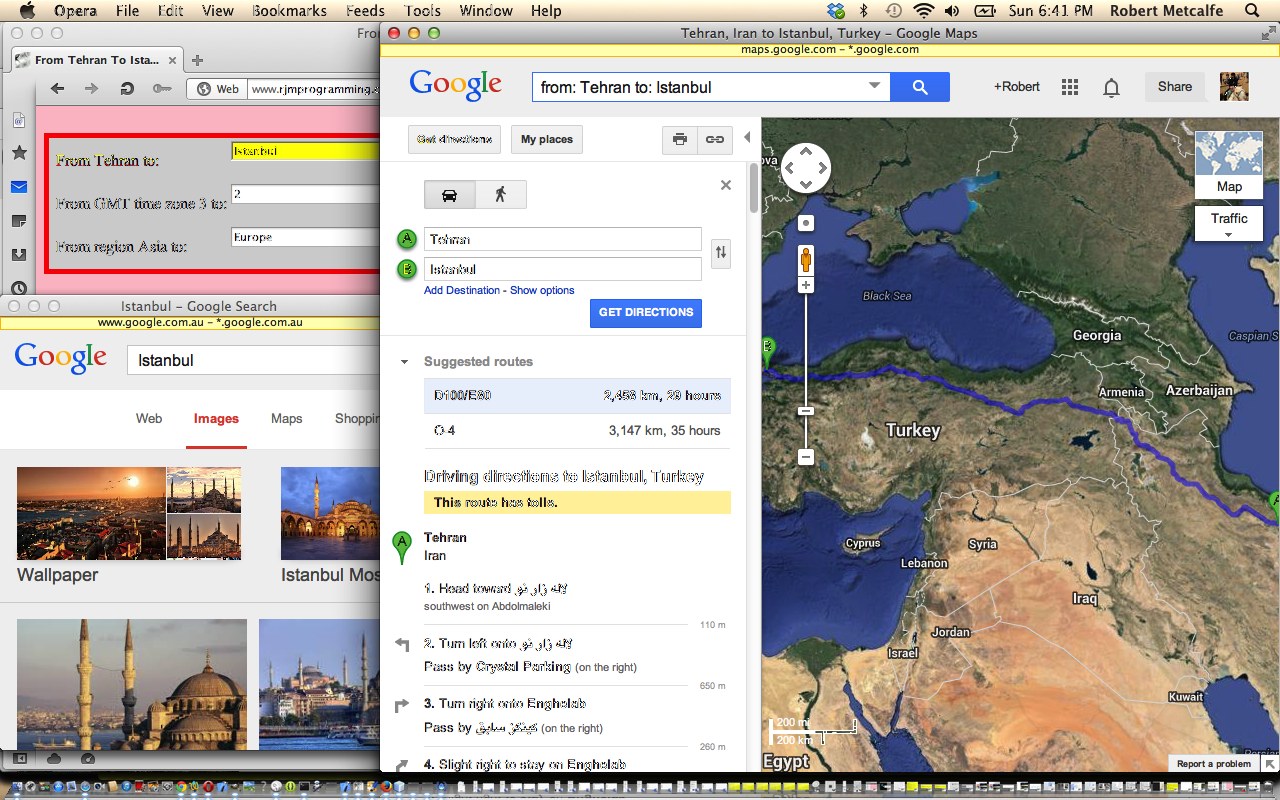Click the Google logo in search window
The image size is (1280, 800).
[61, 358]
